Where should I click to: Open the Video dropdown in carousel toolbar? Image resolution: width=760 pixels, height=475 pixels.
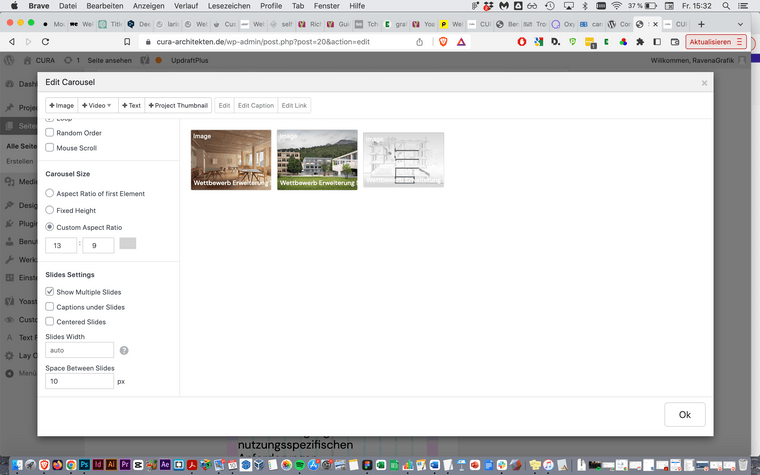tap(98, 105)
